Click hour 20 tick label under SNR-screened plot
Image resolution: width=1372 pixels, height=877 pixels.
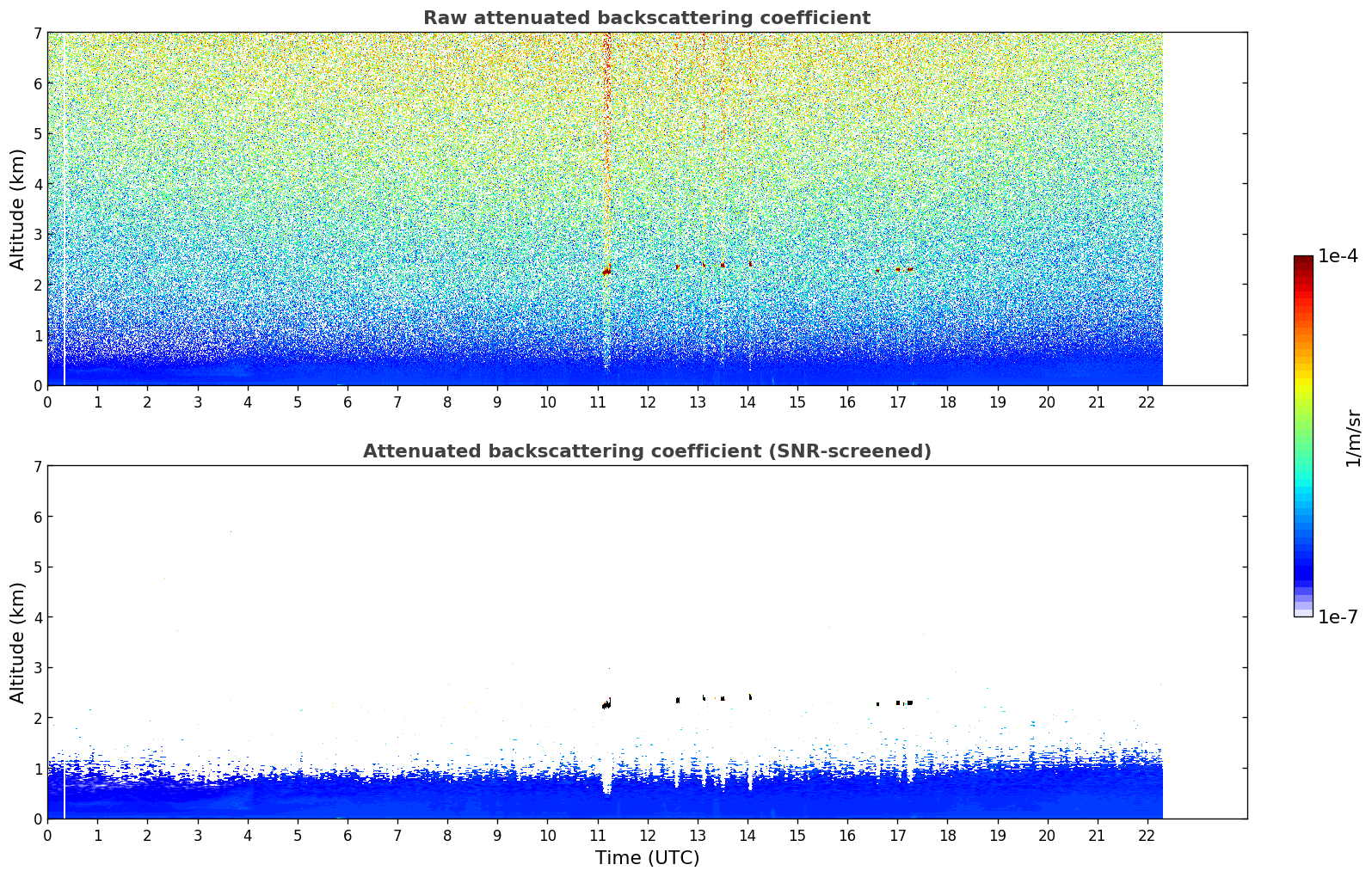[x=1047, y=835]
